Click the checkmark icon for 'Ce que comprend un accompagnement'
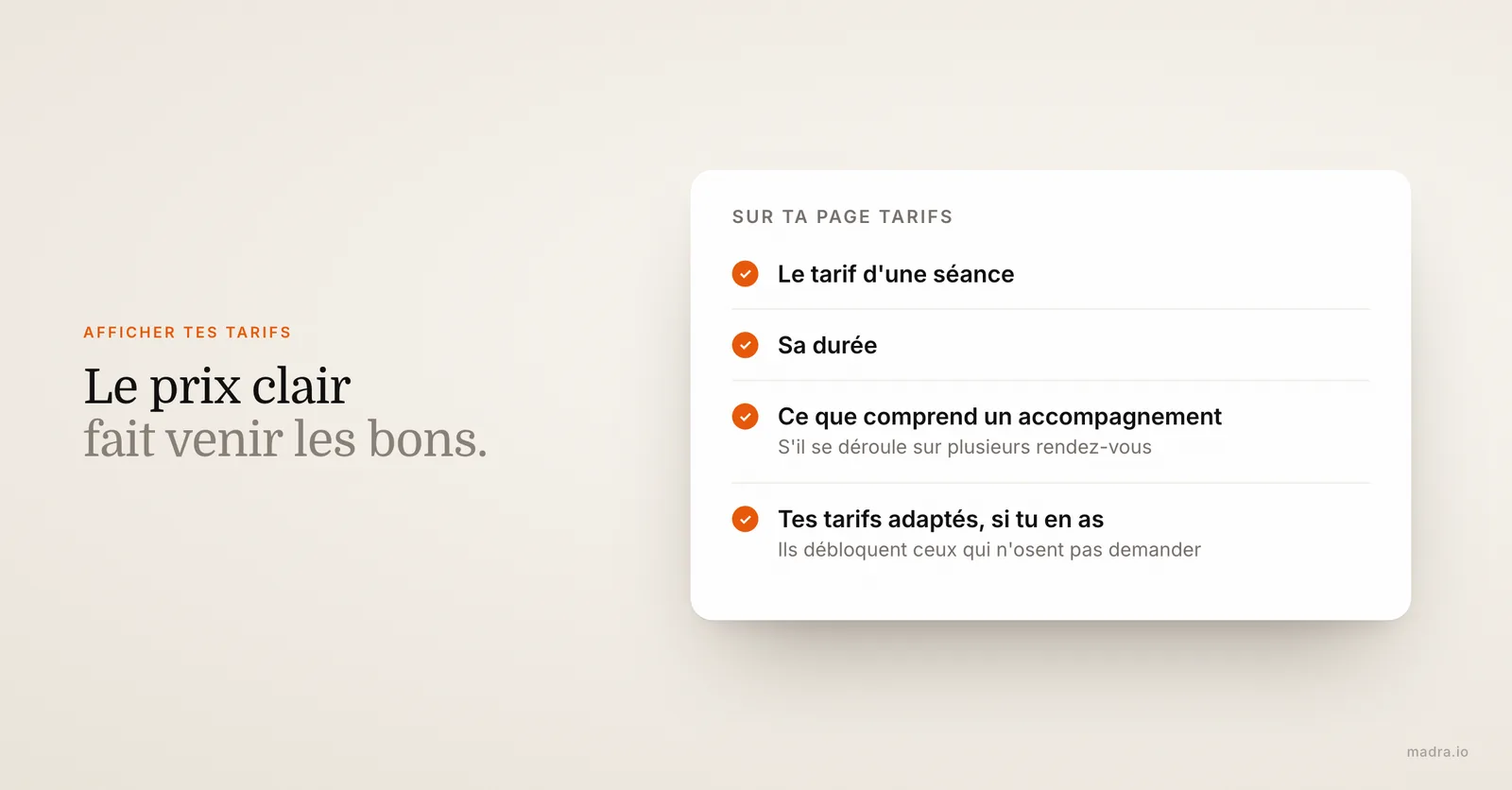Screen dimensions: 1512x790 [745, 416]
